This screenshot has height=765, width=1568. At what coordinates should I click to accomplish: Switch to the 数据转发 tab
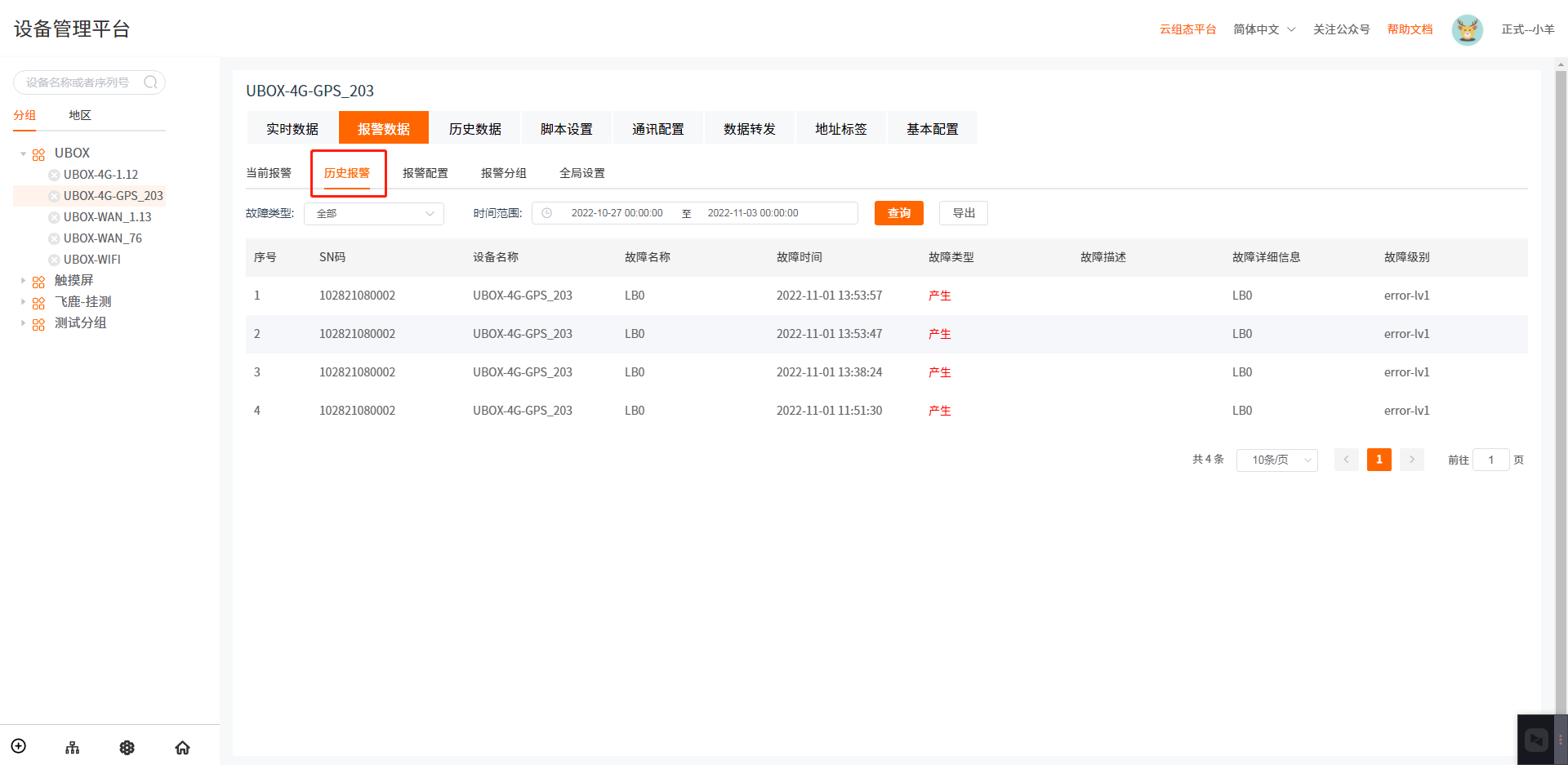750,128
